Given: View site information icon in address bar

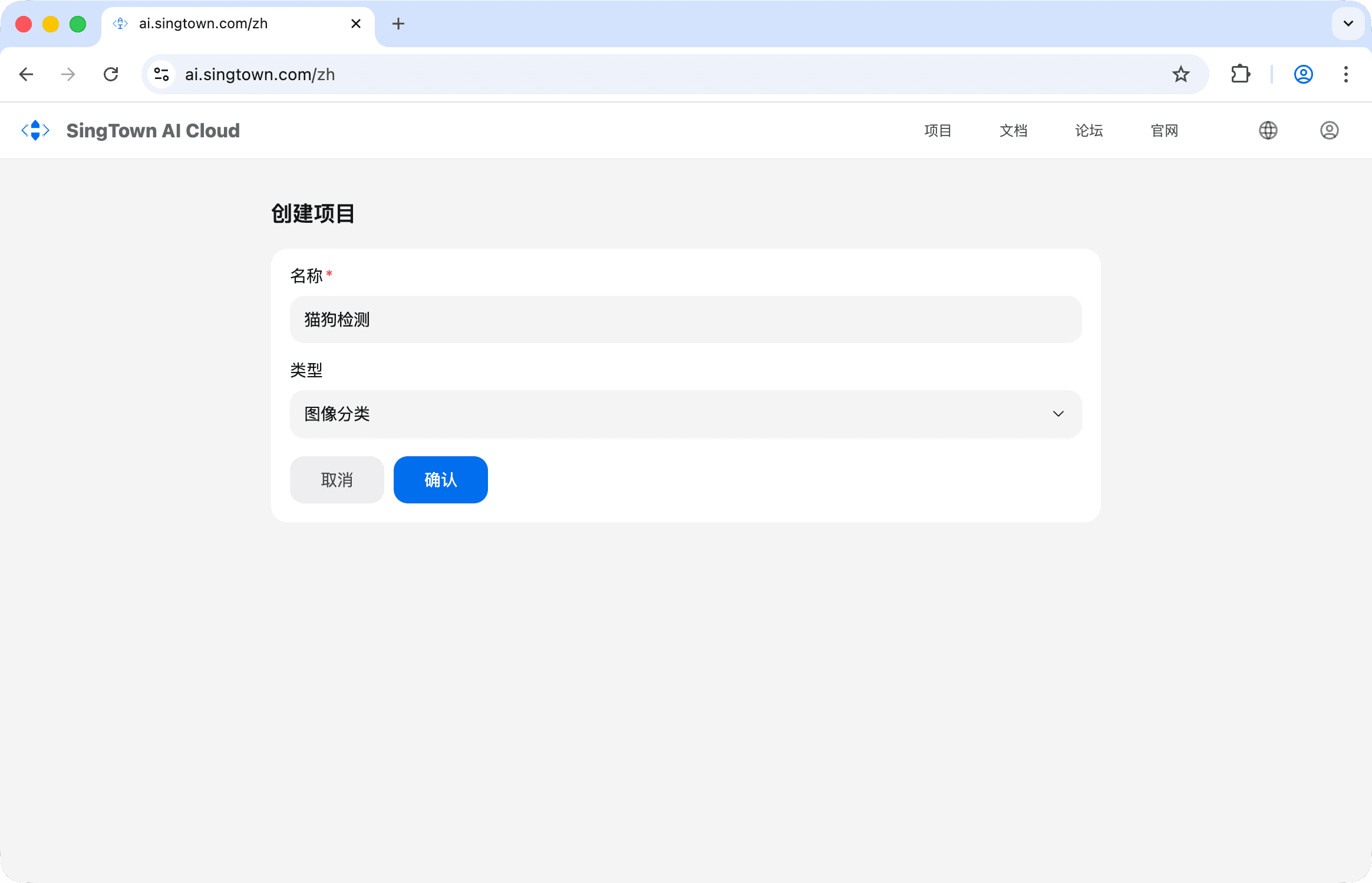Looking at the screenshot, I should point(161,74).
